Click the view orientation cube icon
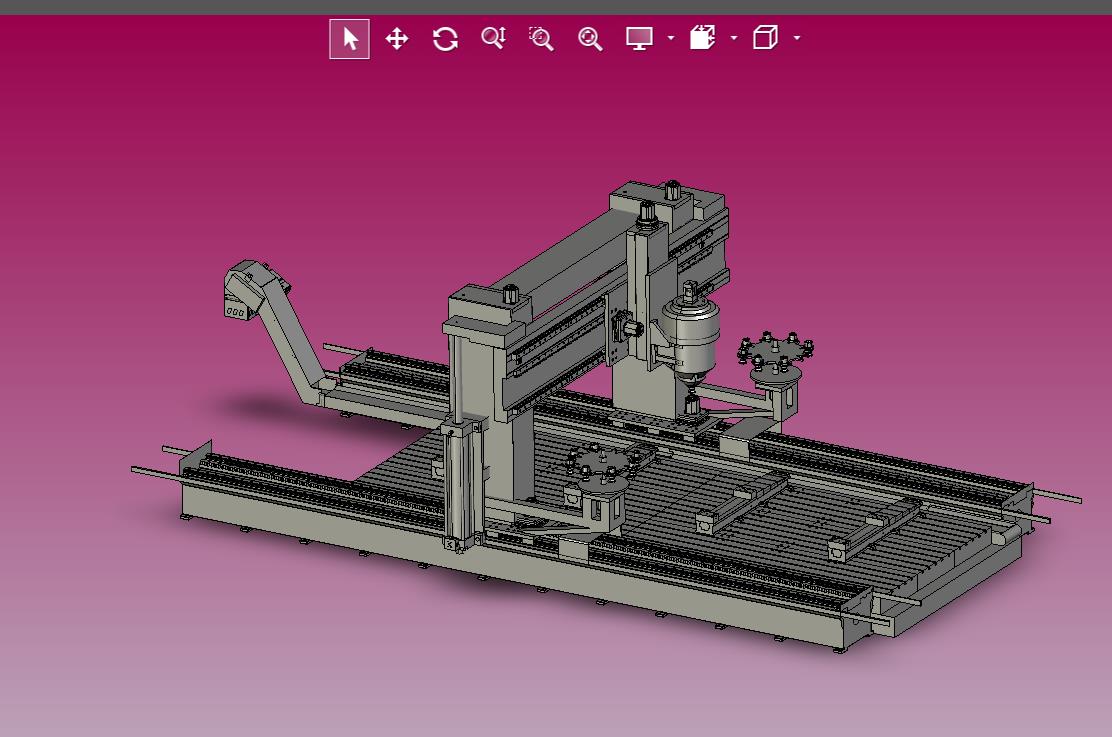1112x737 pixels. (765, 38)
